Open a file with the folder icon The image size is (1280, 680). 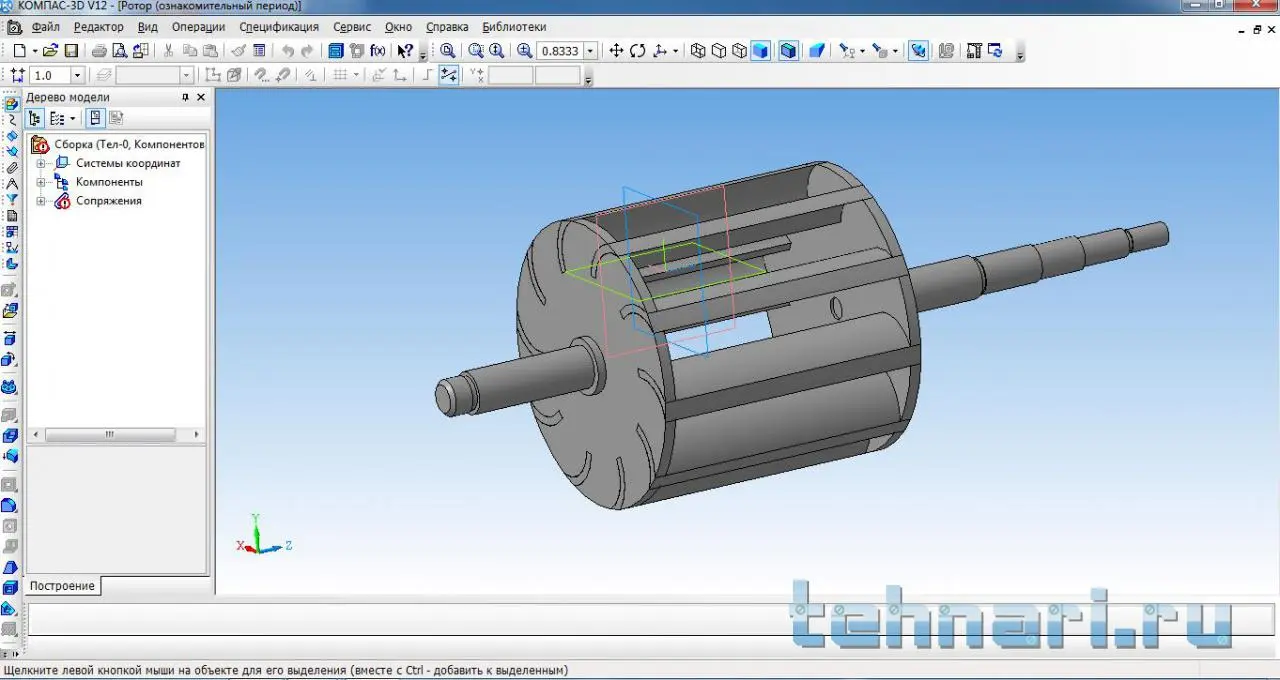(x=50, y=50)
